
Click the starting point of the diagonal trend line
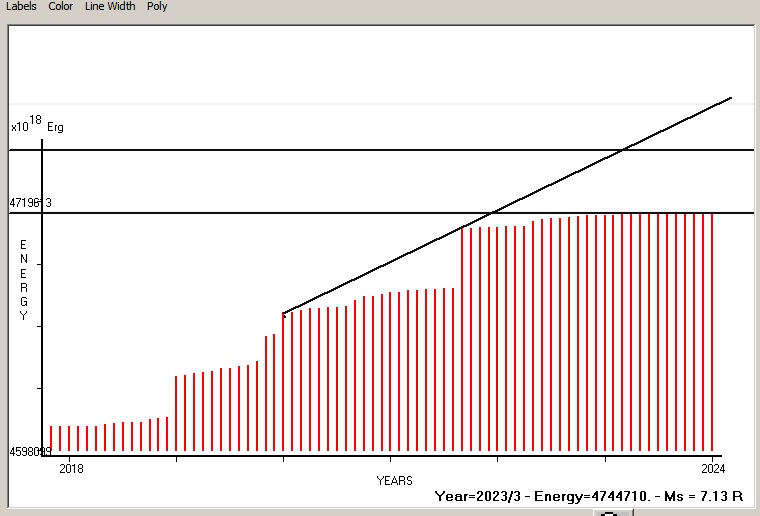coord(284,313)
